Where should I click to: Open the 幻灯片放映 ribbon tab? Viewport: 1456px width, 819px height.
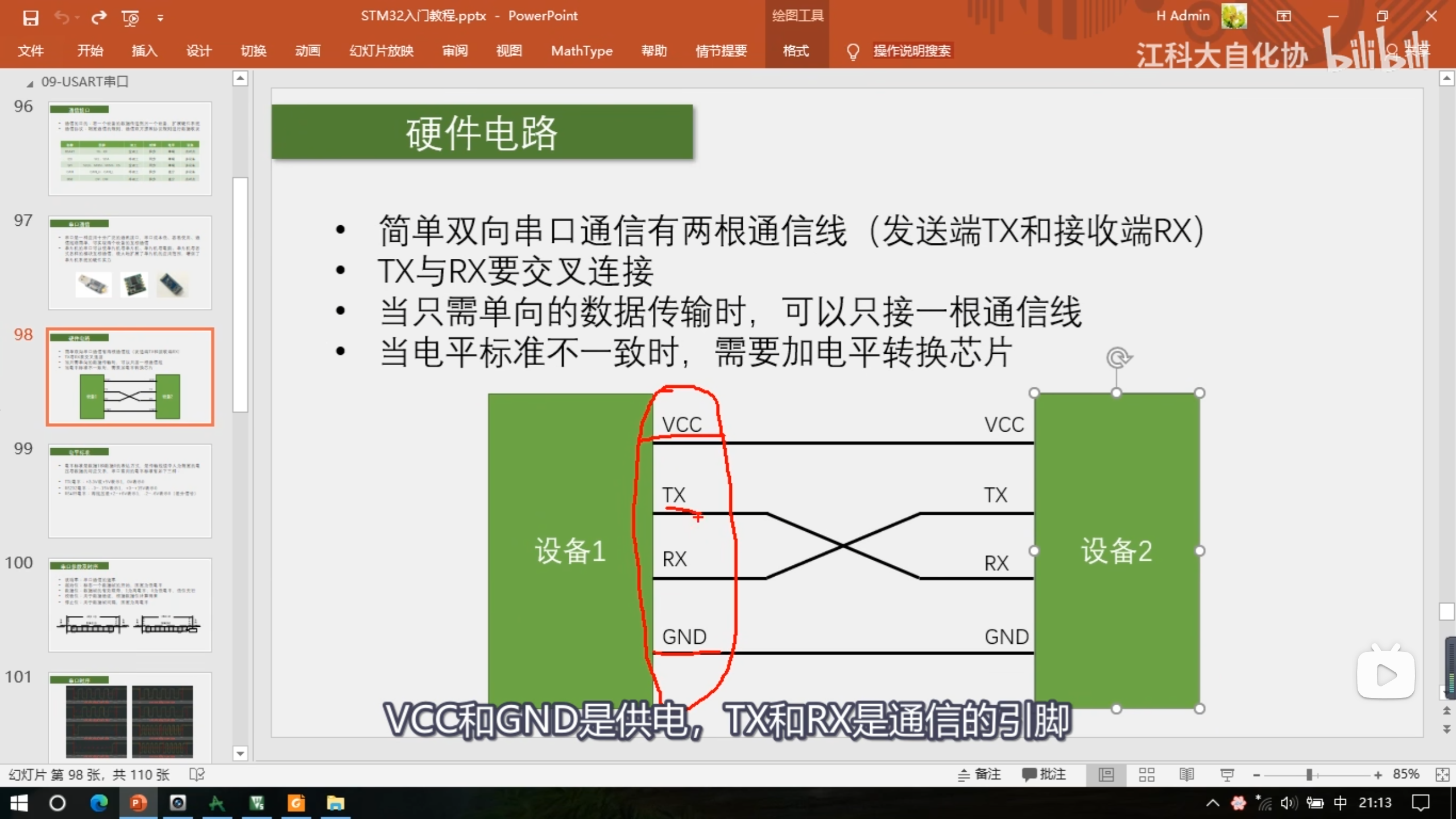(381, 51)
